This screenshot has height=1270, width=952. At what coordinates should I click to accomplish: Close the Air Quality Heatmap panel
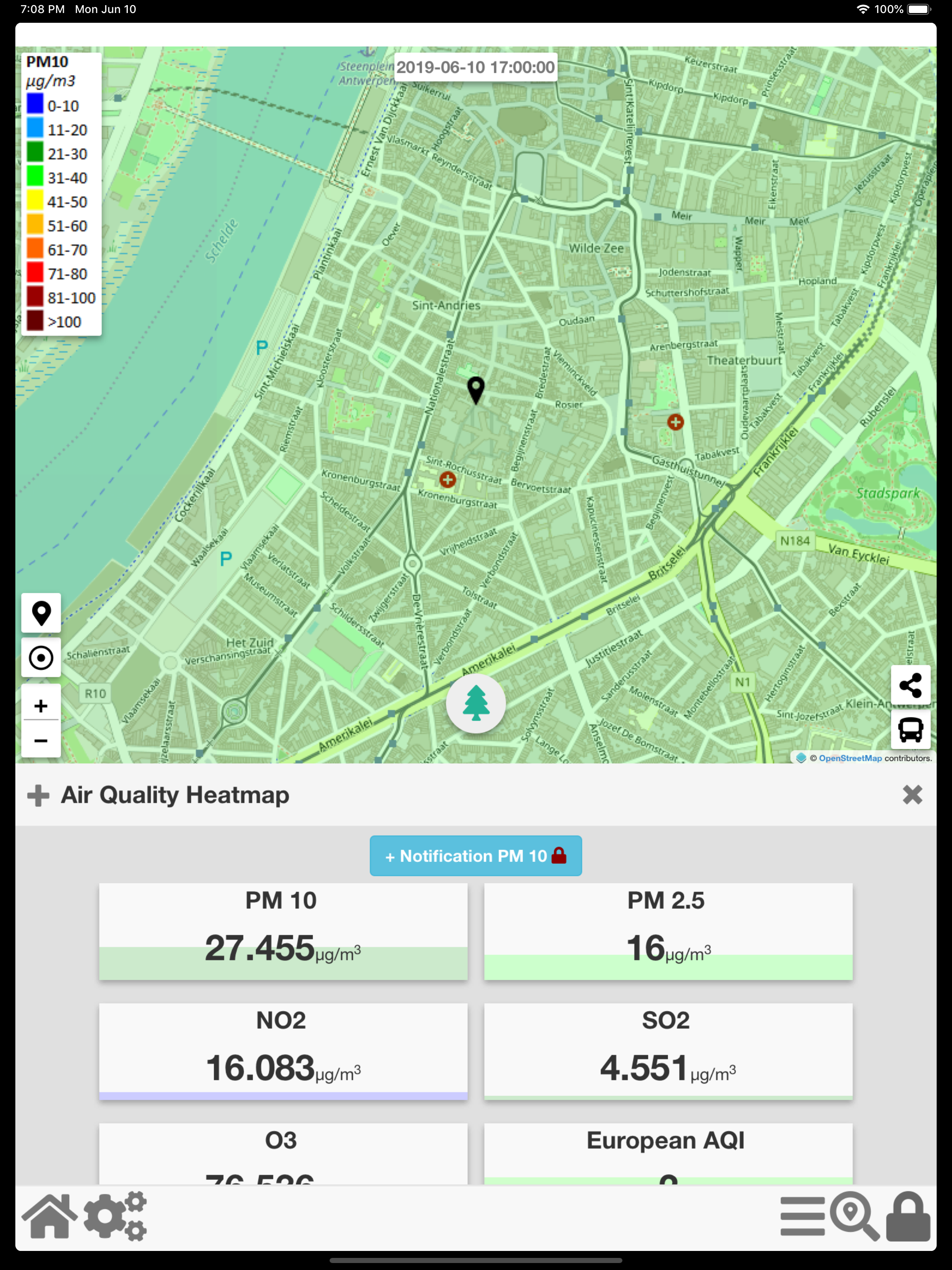[x=912, y=795]
